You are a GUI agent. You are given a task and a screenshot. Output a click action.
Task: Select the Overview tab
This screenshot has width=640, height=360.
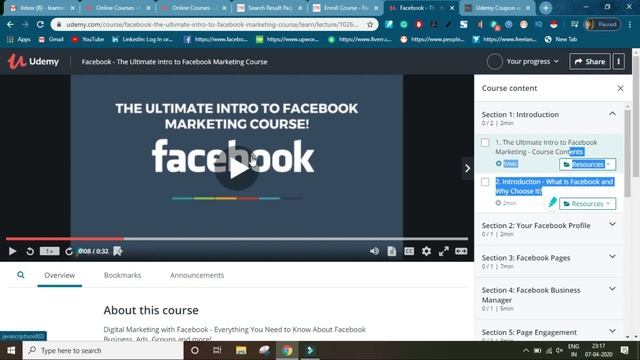click(60, 275)
